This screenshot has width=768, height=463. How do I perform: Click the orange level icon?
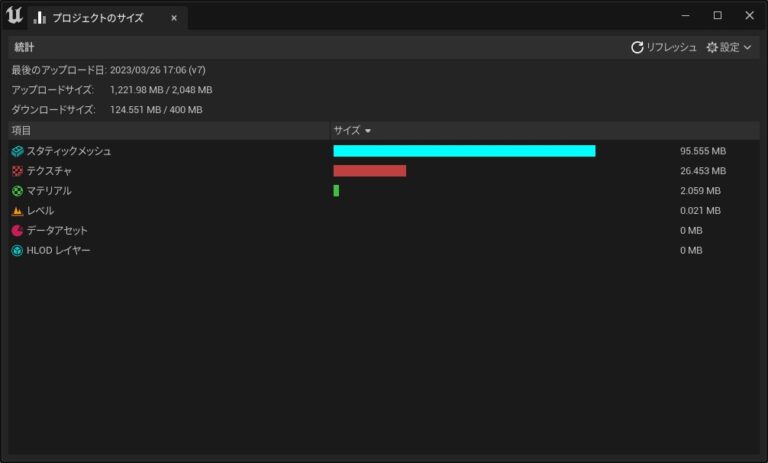click(17, 211)
